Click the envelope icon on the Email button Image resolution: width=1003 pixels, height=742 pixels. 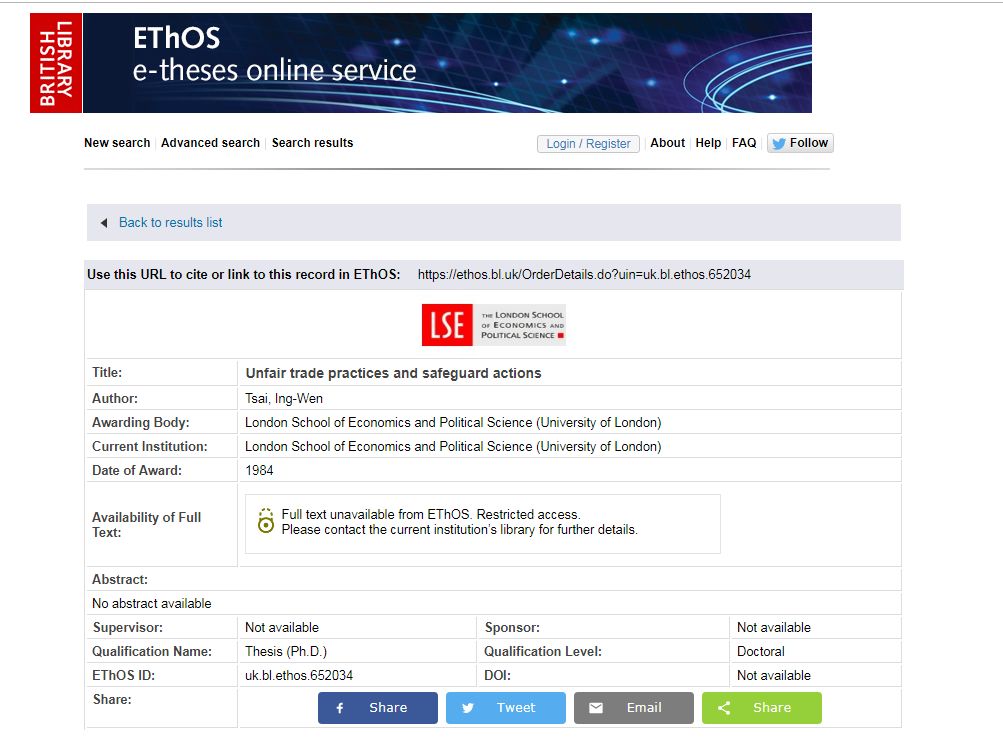(x=596, y=708)
